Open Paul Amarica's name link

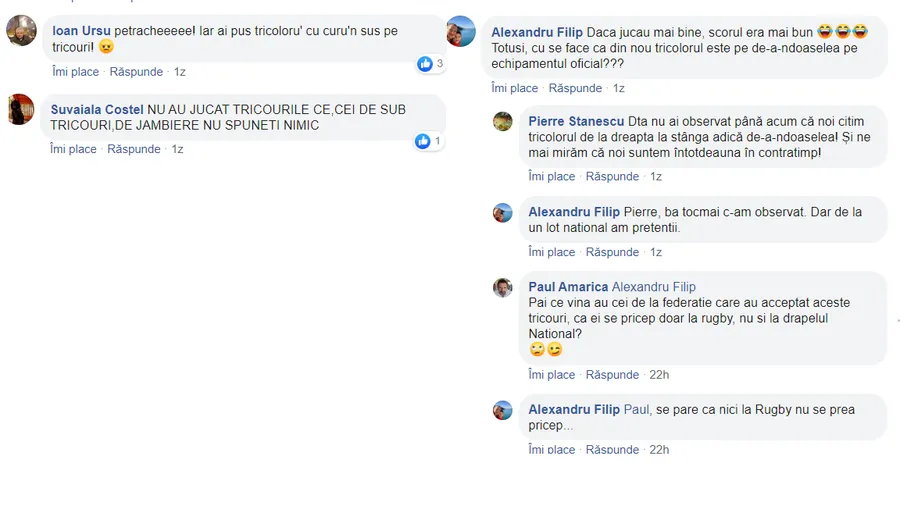[568, 287]
